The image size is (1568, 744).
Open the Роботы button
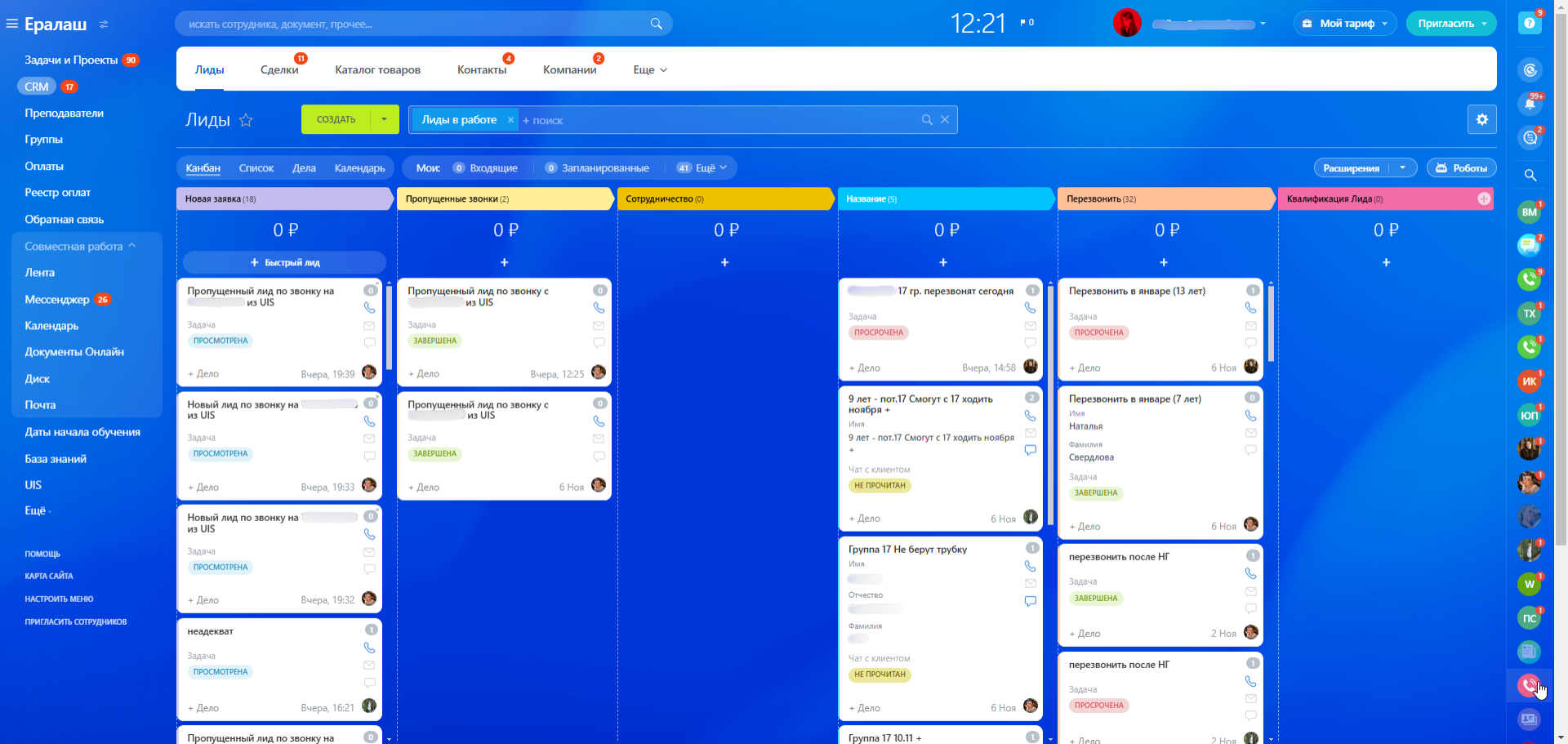pos(1461,168)
